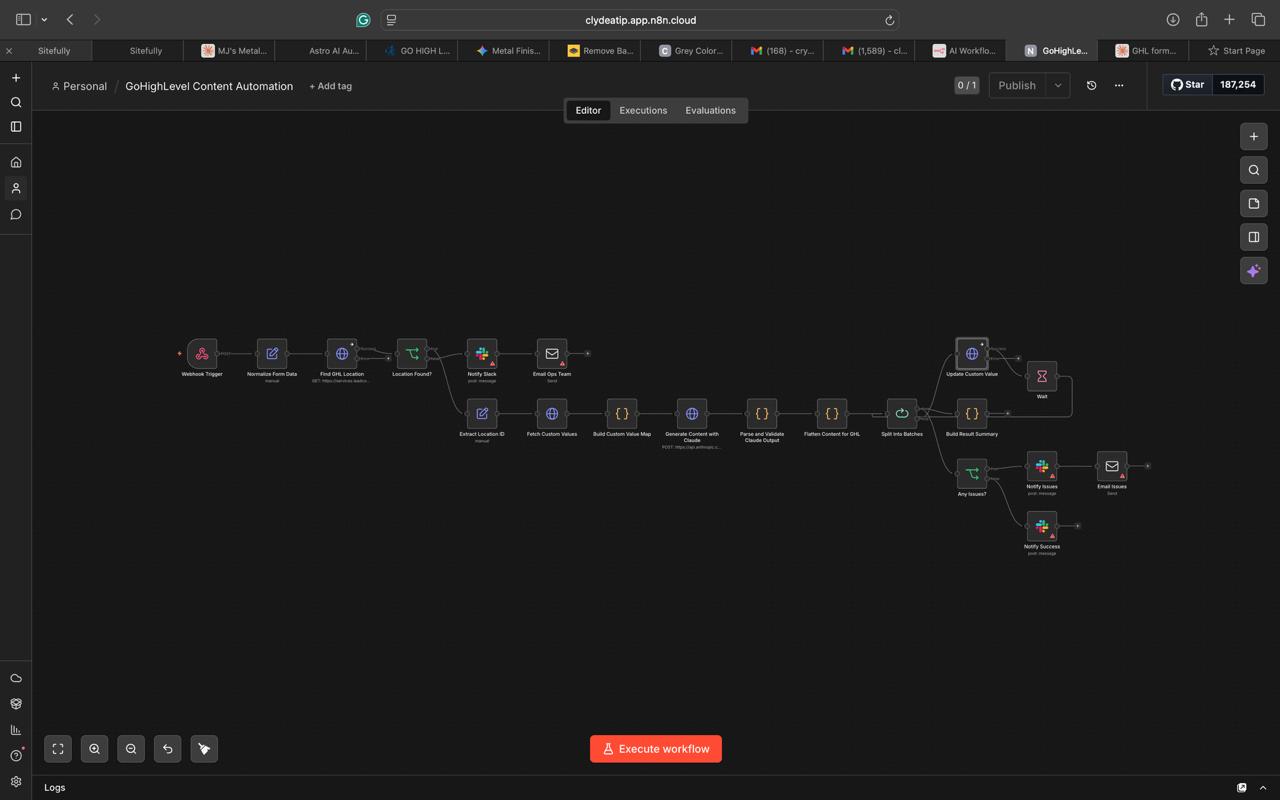
Task: Click the 0 / 1 issues counter
Action: click(967, 86)
